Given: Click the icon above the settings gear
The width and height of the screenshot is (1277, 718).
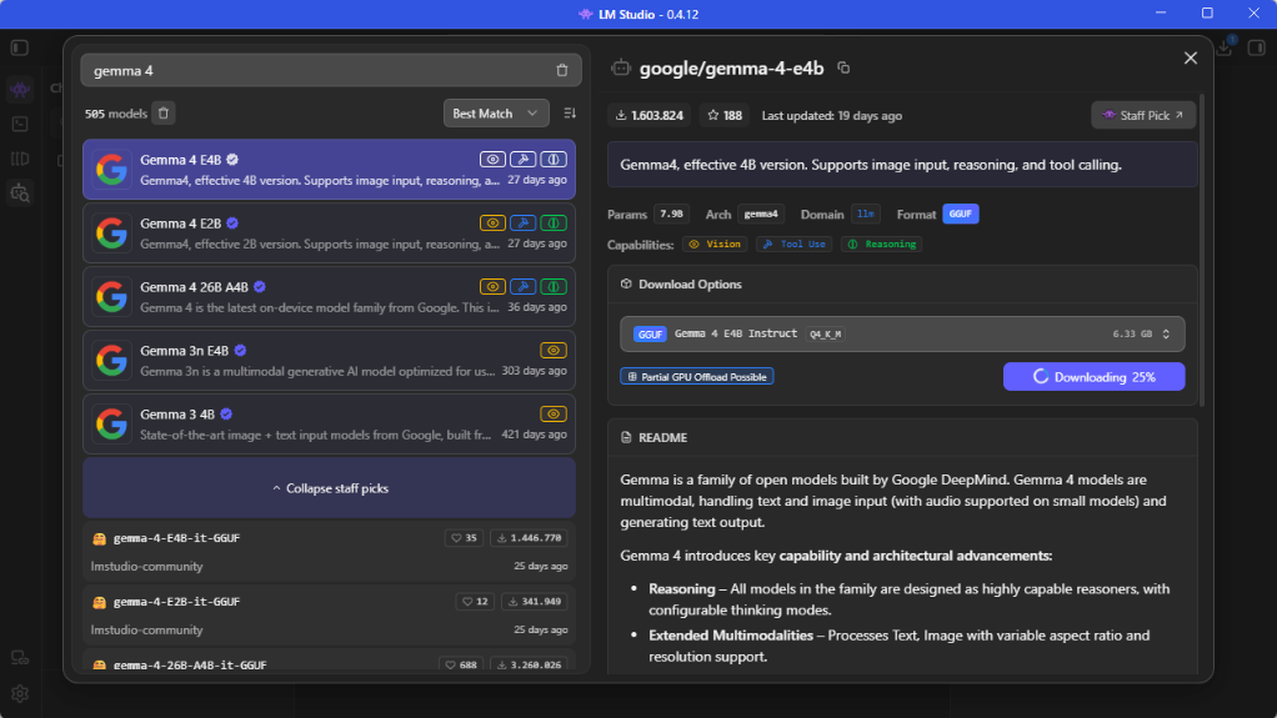Looking at the screenshot, I should coord(20,658).
